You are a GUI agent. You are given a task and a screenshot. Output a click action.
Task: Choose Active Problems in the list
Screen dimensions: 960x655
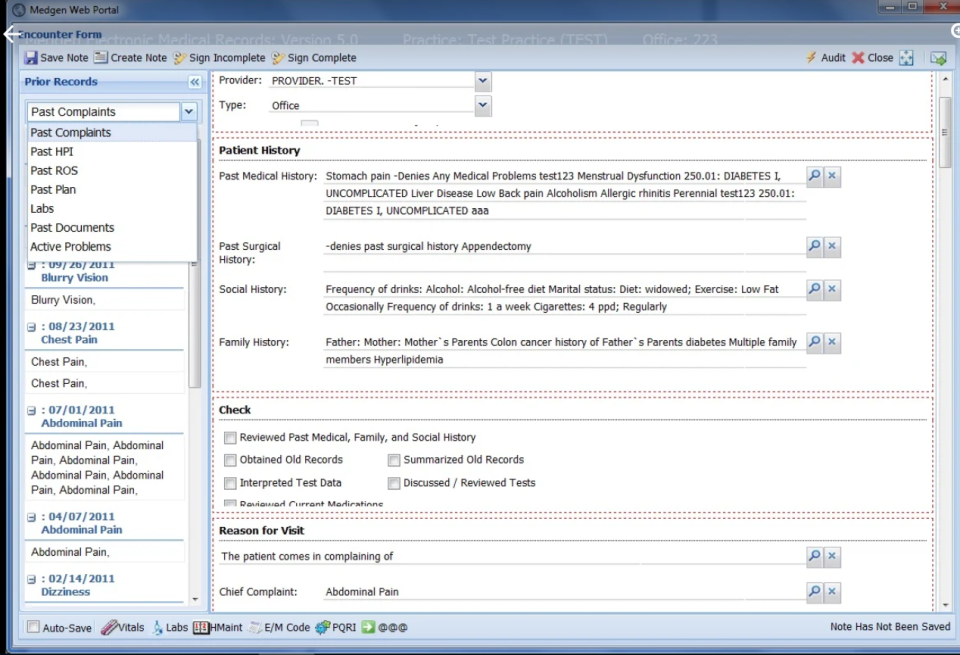point(70,246)
